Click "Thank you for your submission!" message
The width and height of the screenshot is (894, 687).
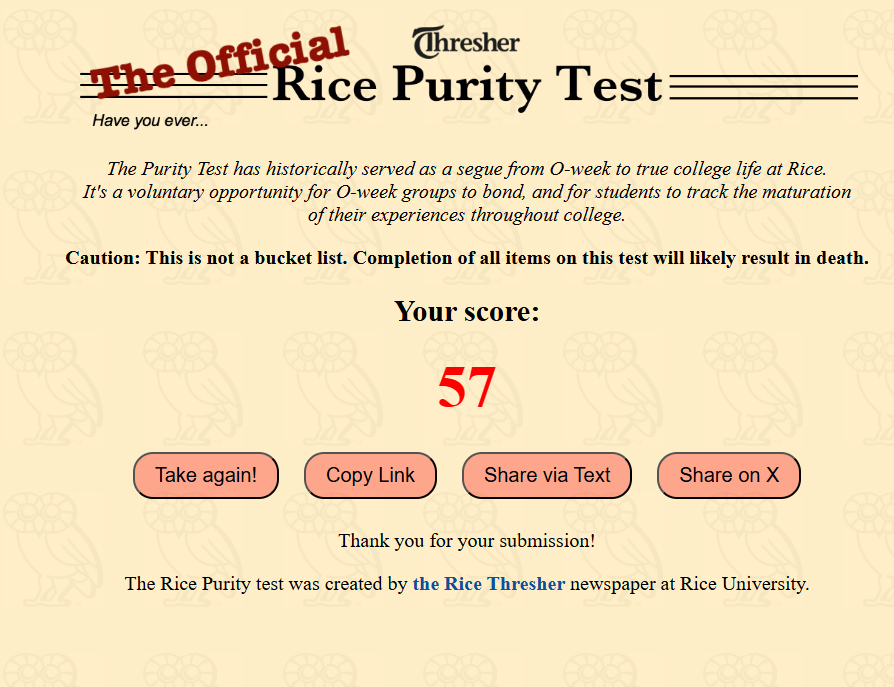(x=466, y=541)
